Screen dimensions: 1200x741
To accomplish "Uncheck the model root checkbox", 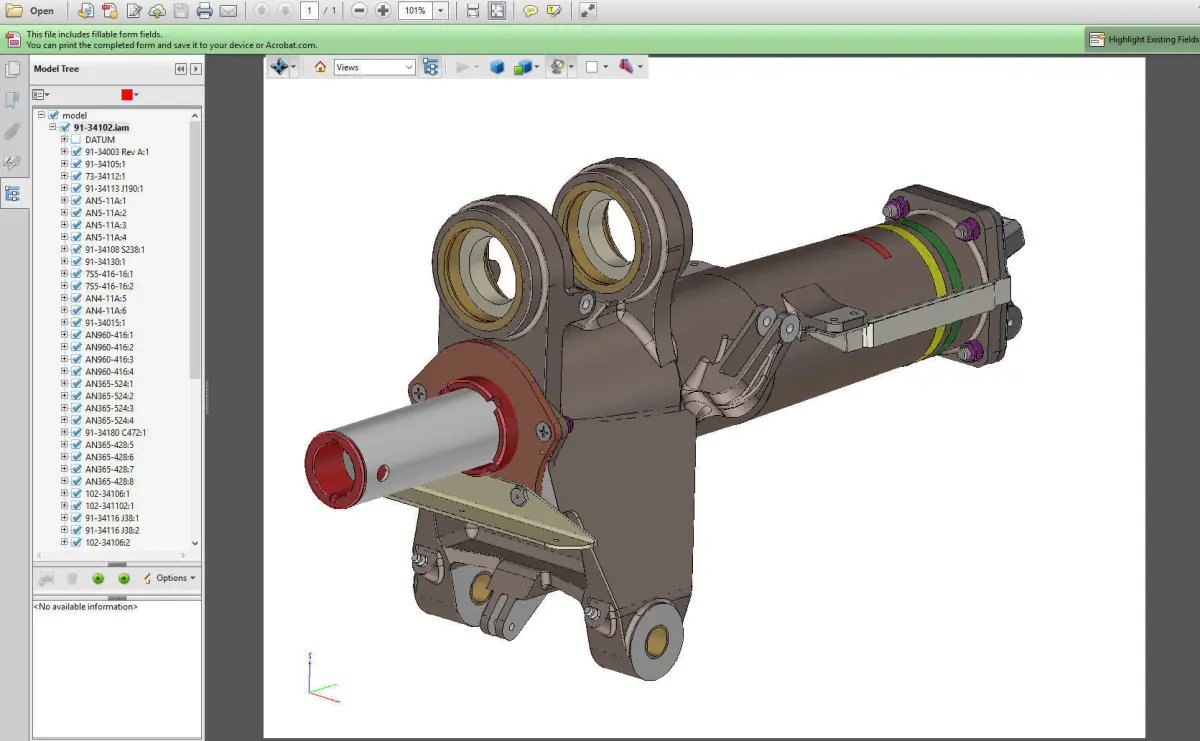I will [x=53, y=115].
